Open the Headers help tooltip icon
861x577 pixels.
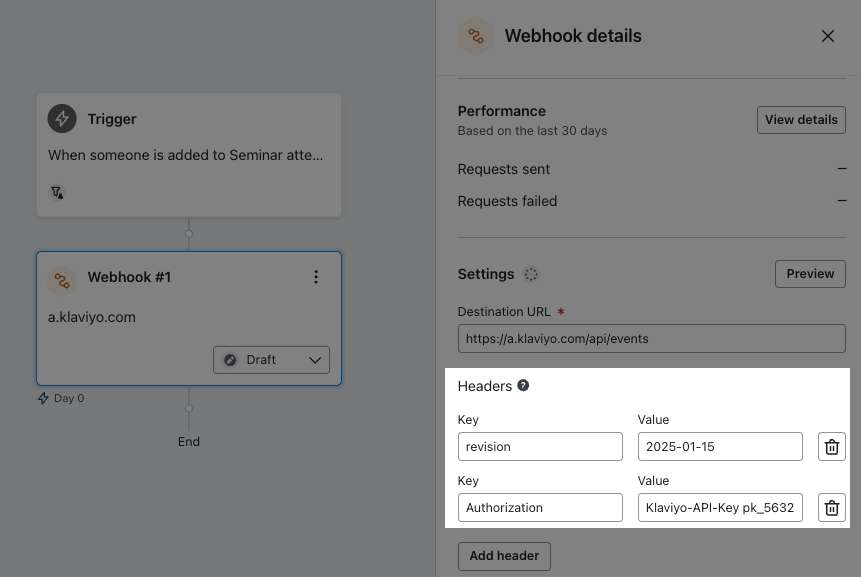pos(522,385)
